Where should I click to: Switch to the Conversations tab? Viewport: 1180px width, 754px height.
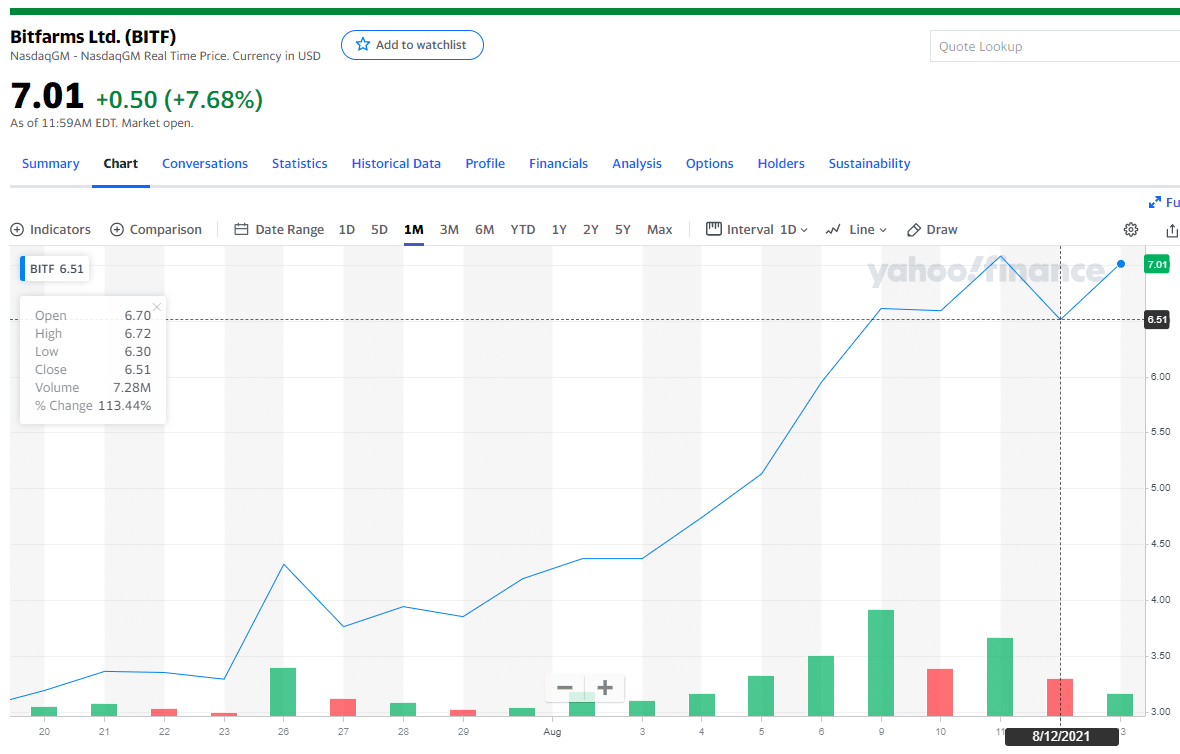click(205, 163)
